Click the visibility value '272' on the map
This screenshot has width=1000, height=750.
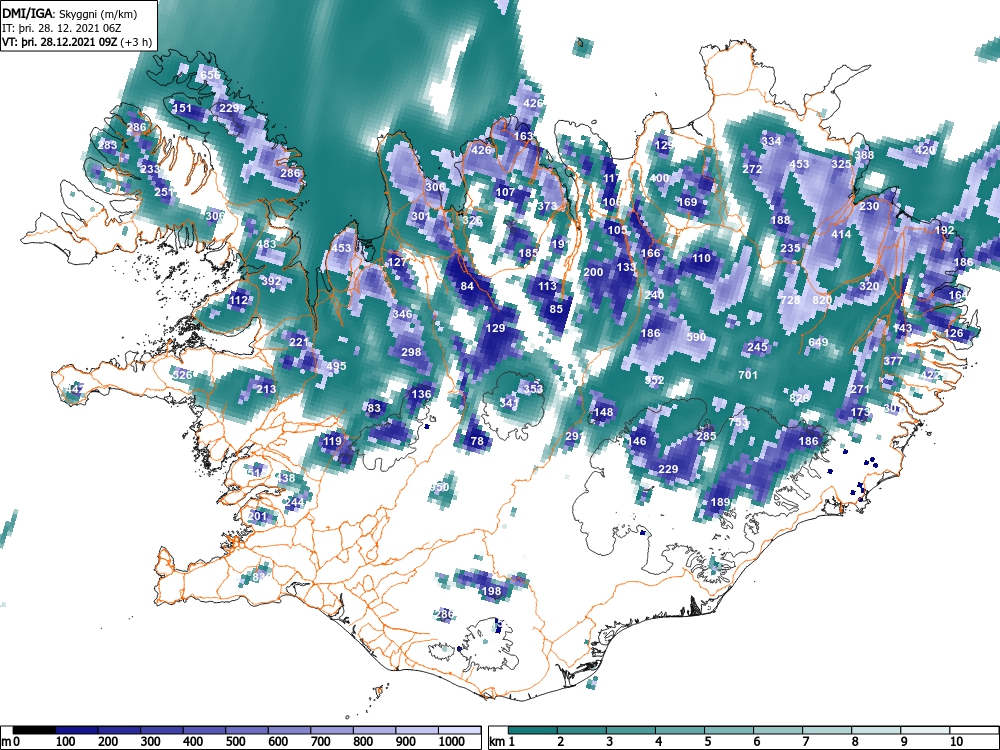(x=753, y=169)
